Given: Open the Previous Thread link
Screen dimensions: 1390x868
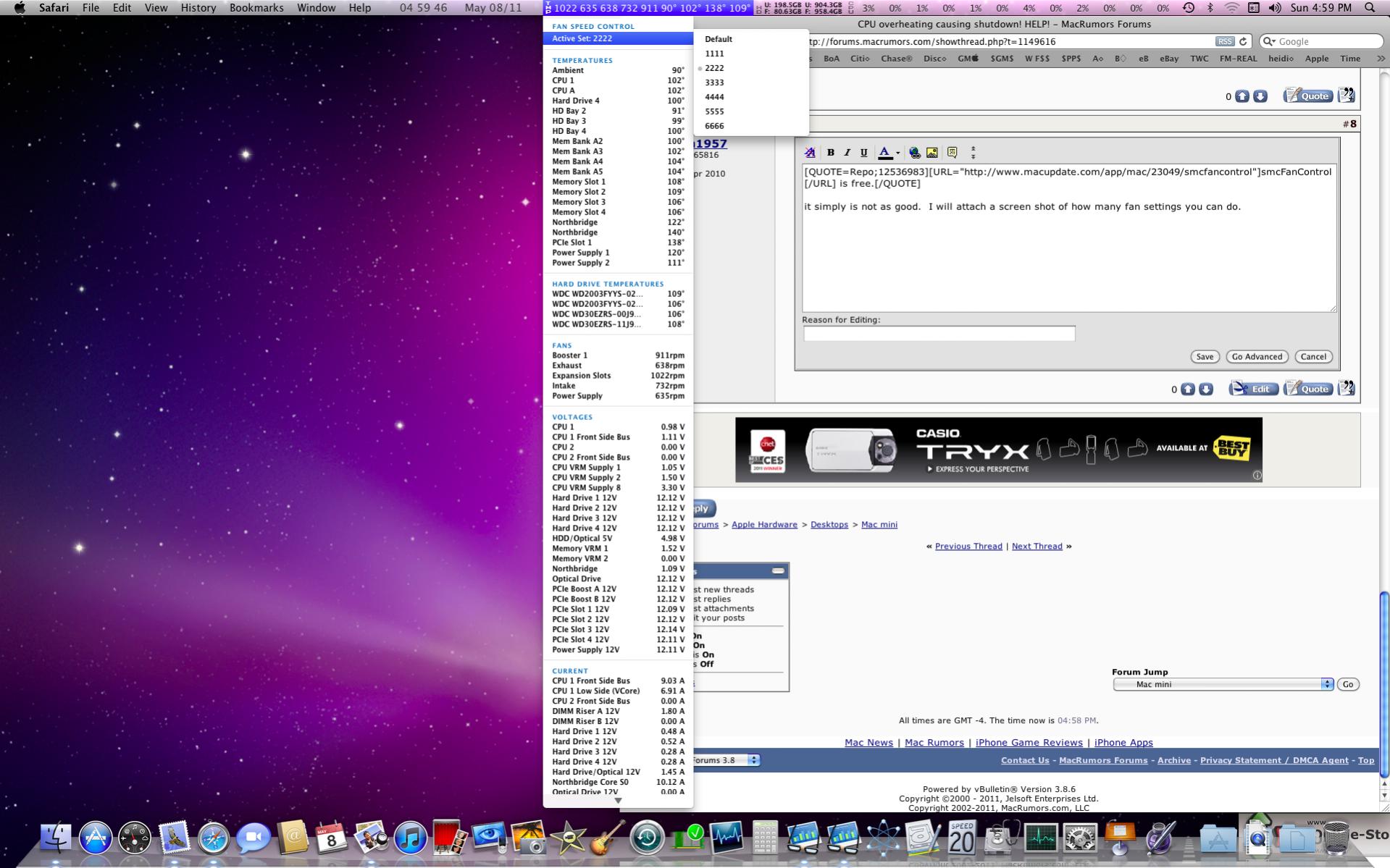Looking at the screenshot, I should 968,547.
